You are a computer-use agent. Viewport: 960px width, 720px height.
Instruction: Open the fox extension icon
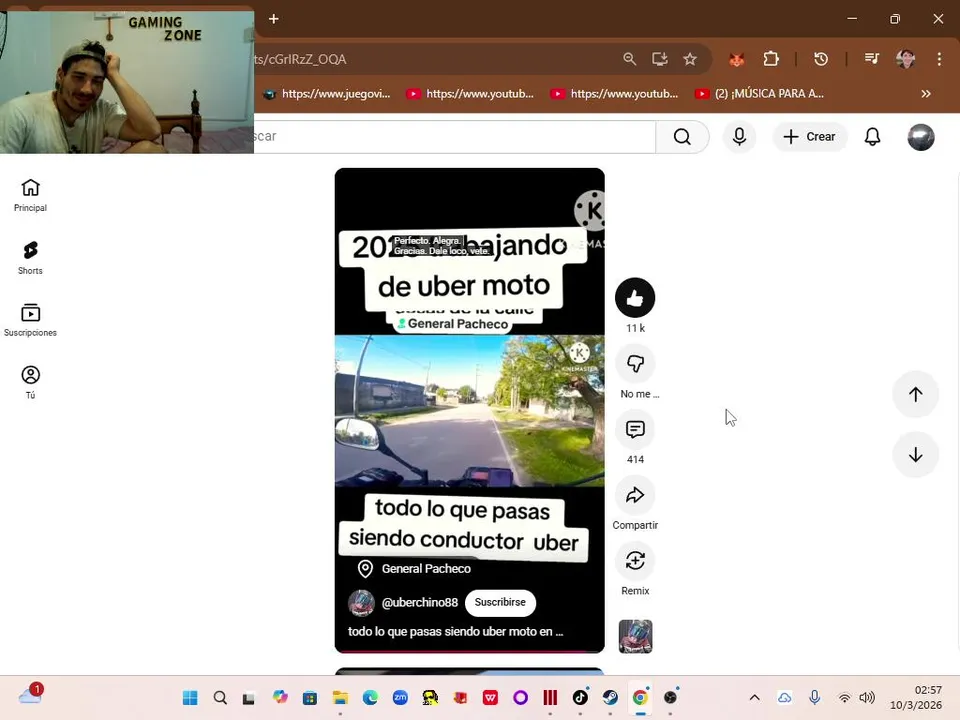coord(737,59)
